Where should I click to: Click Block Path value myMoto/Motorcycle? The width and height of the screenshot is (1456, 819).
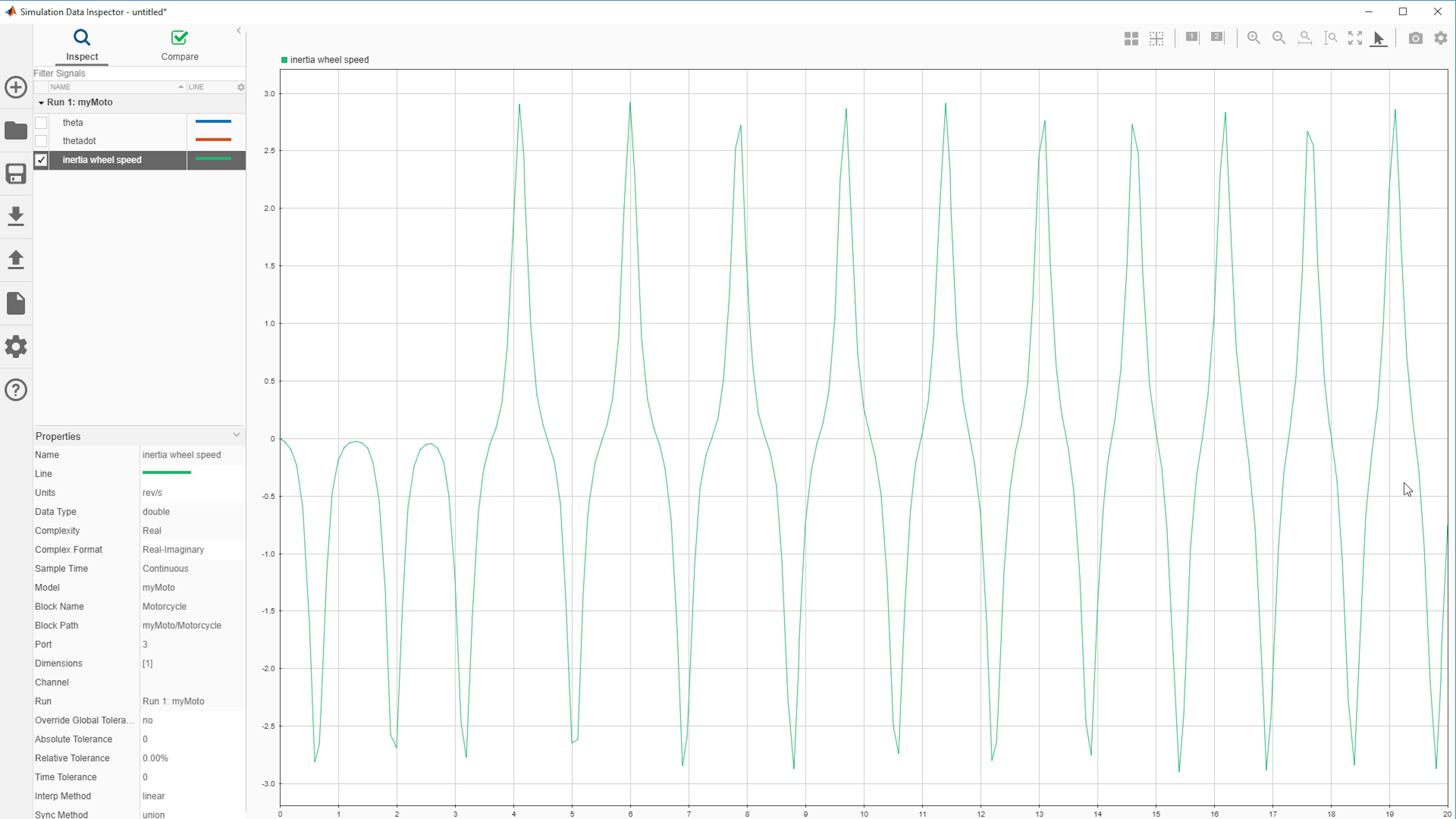tap(182, 626)
